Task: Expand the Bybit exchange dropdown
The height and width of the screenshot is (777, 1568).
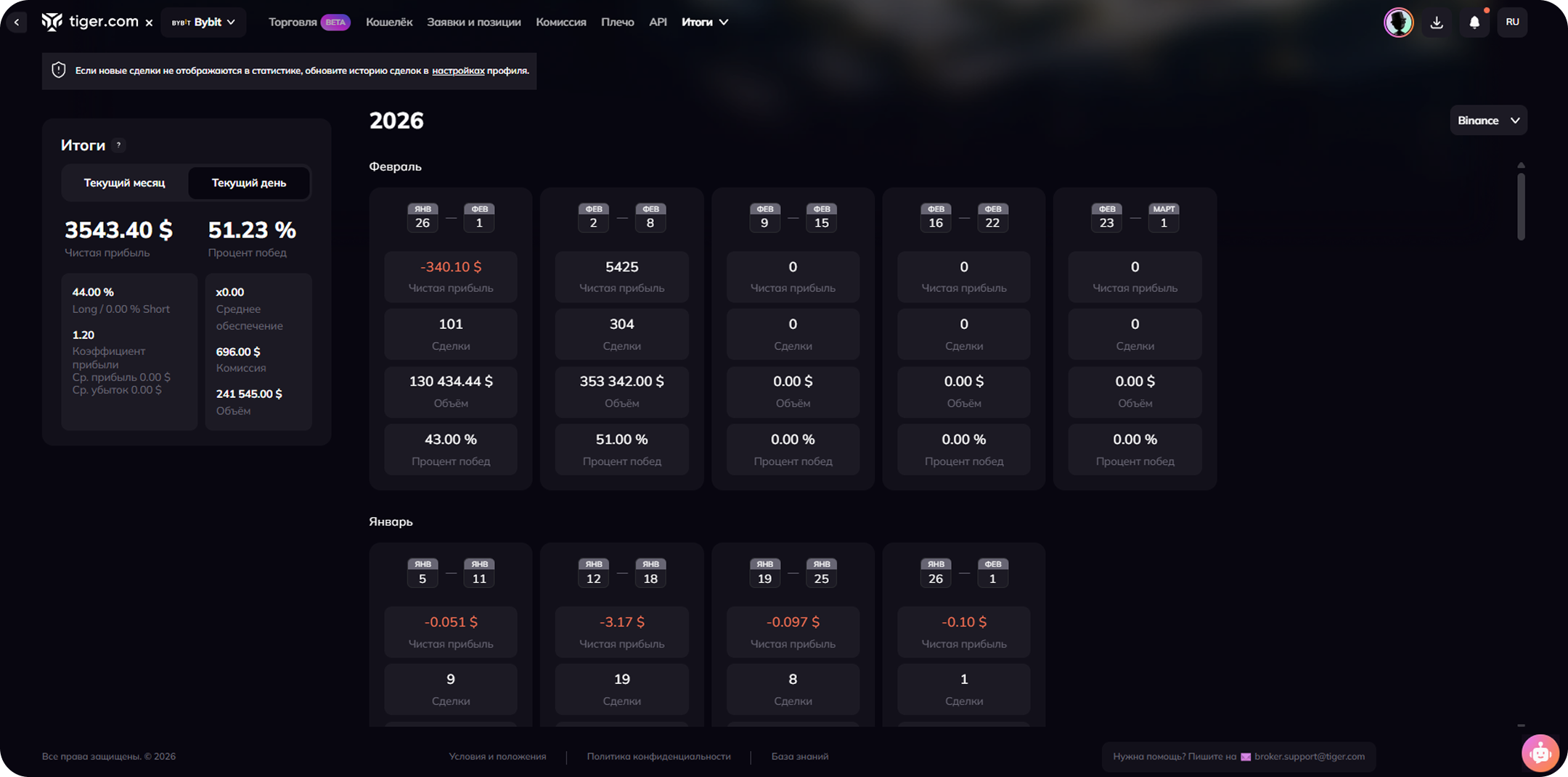Action: coord(203,23)
